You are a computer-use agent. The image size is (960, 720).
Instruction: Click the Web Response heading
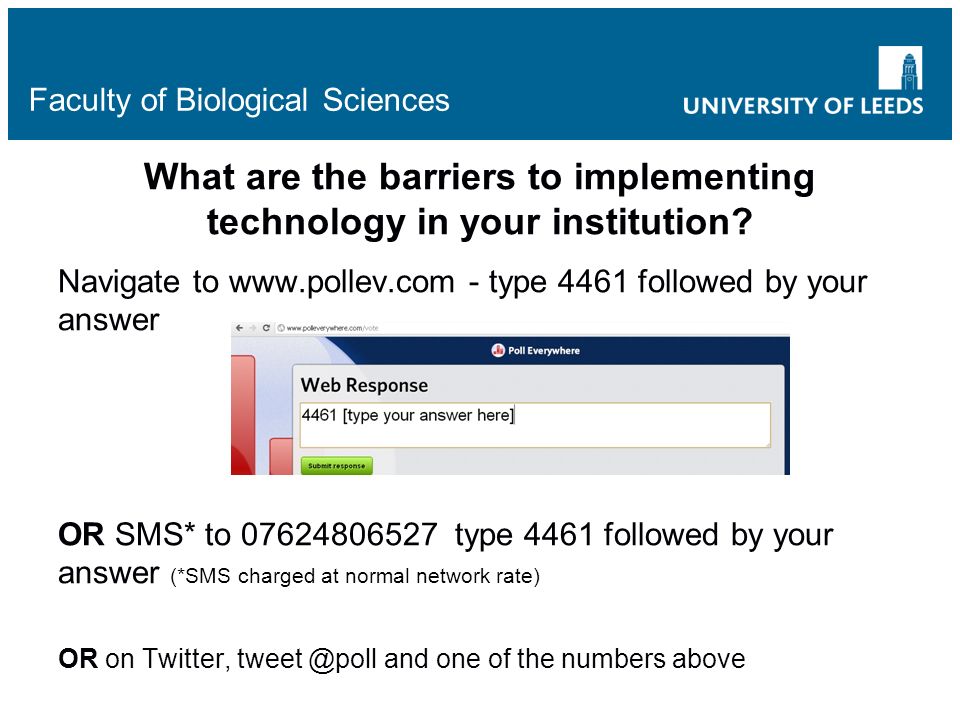click(x=364, y=385)
